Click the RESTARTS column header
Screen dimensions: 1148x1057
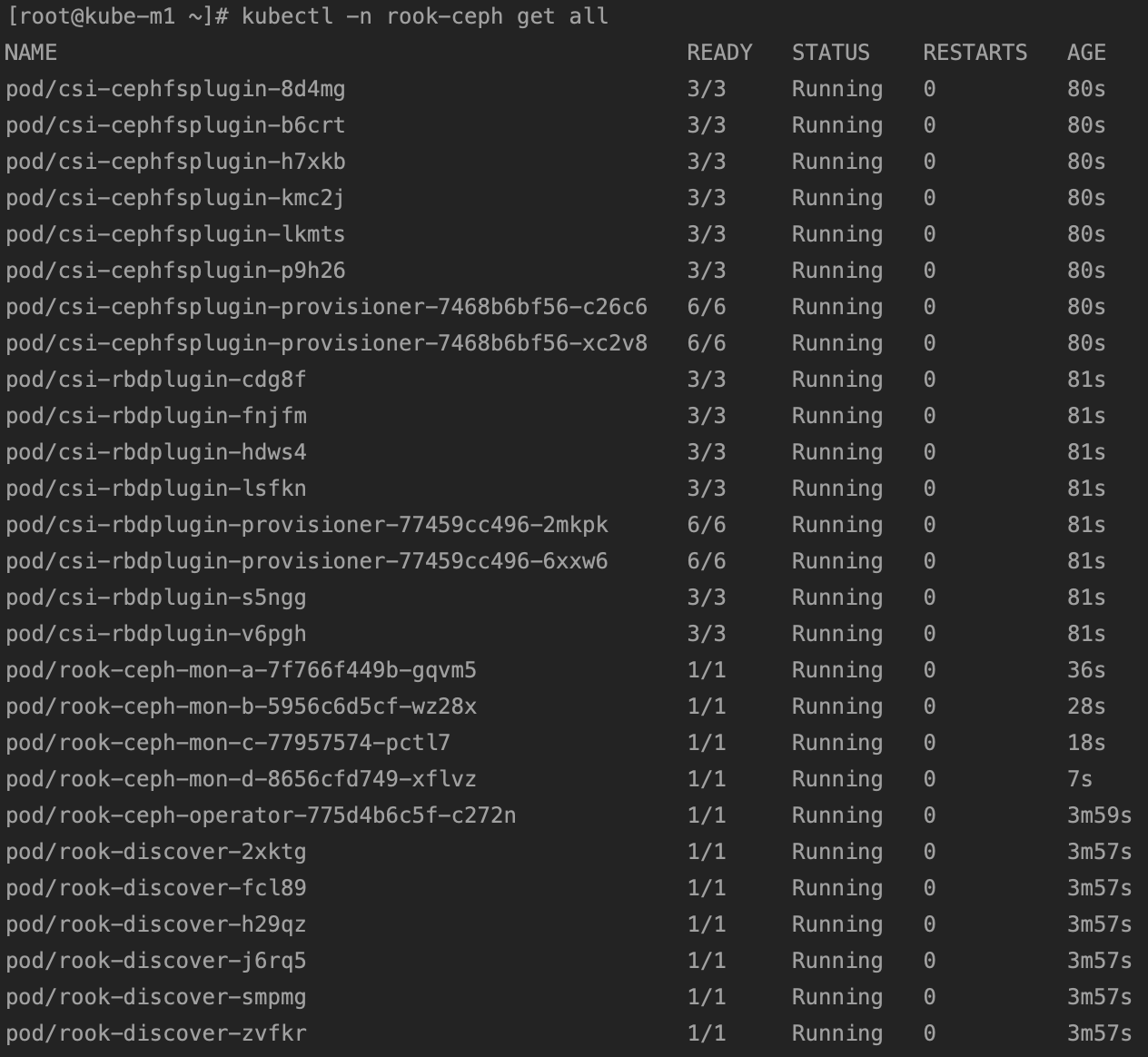975,53
